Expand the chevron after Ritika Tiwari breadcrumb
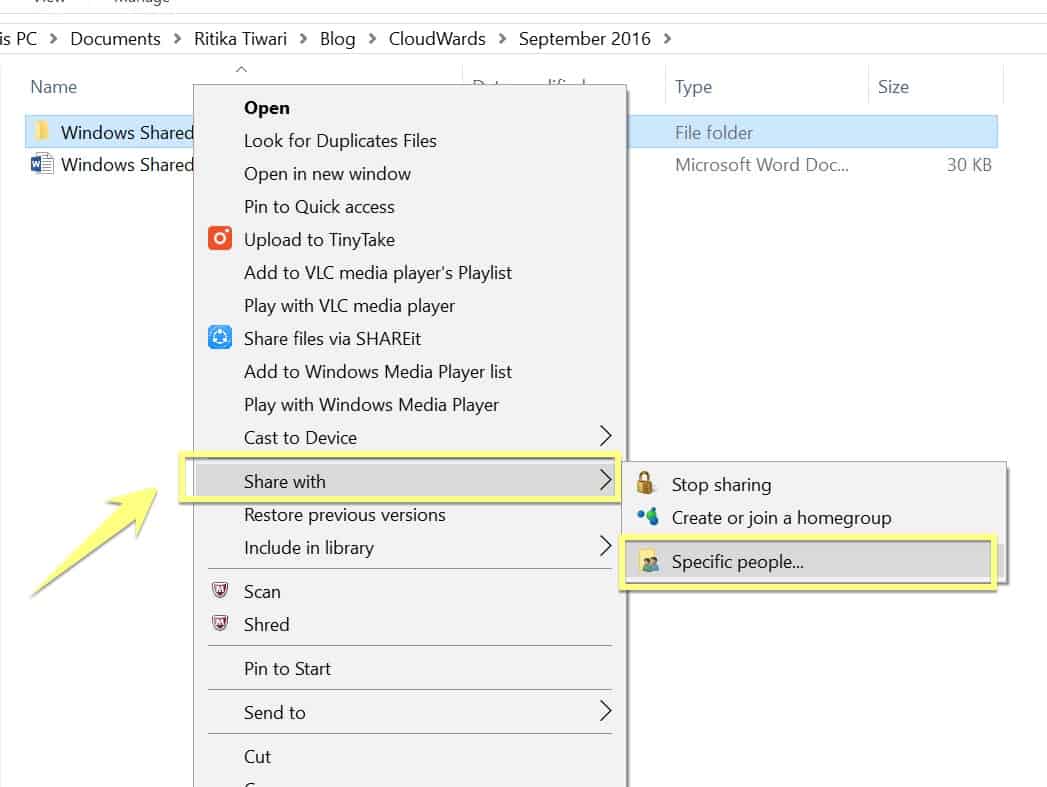This screenshot has width=1047, height=787. pyautogui.click(x=304, y=39)
